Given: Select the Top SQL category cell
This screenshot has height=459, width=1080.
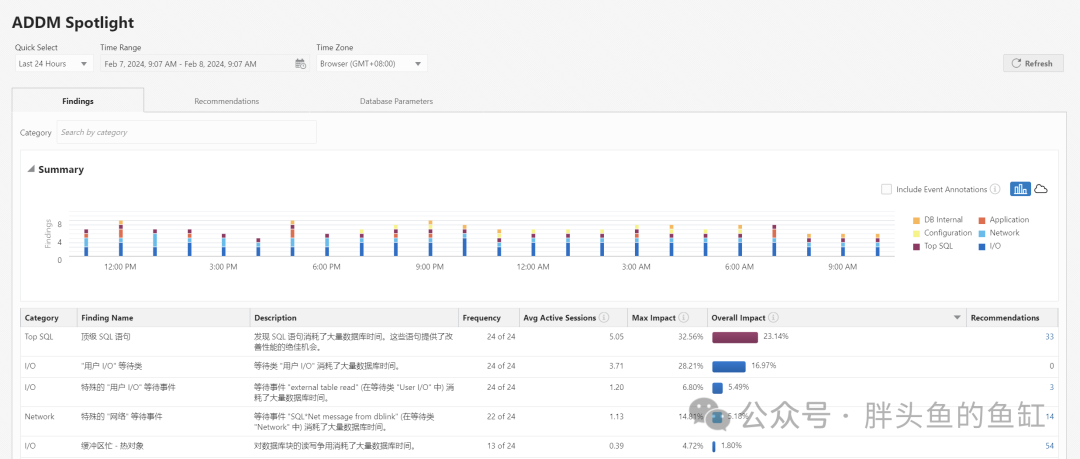Looking at the screenshot, I should pos(39,337).
